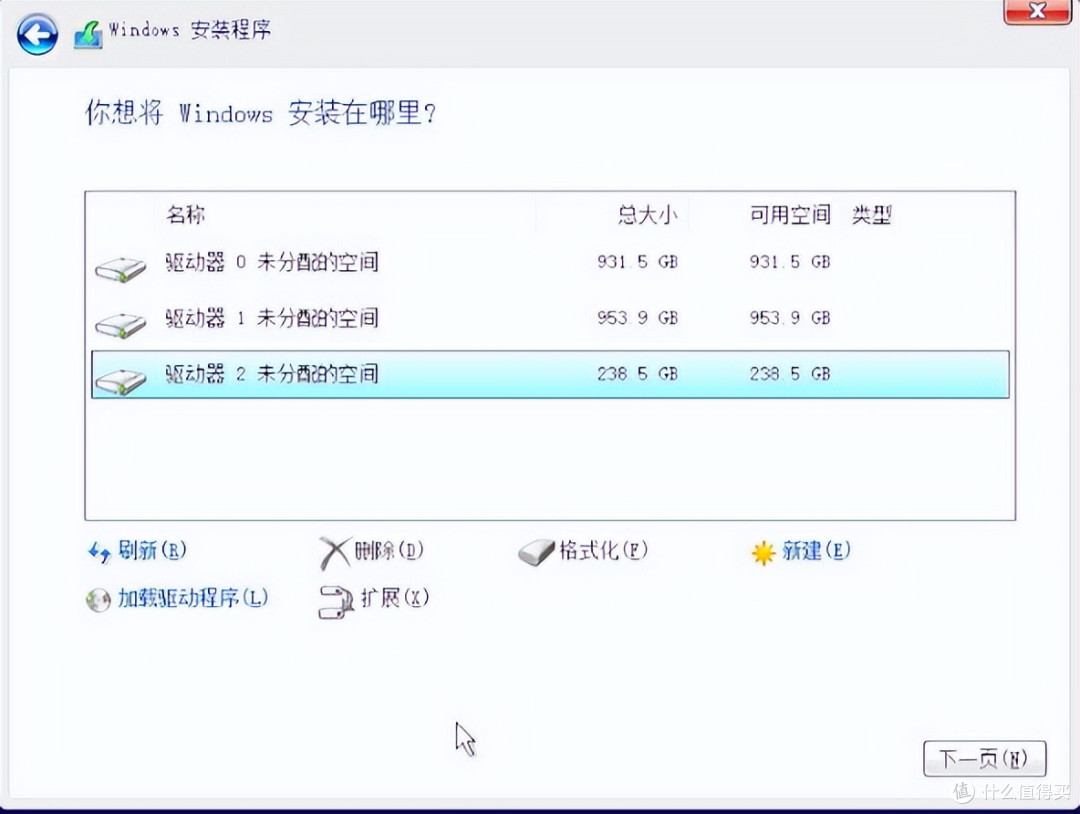1080x814 pixels.
Task: Click the Windows setup program icon
Action: 88,33
